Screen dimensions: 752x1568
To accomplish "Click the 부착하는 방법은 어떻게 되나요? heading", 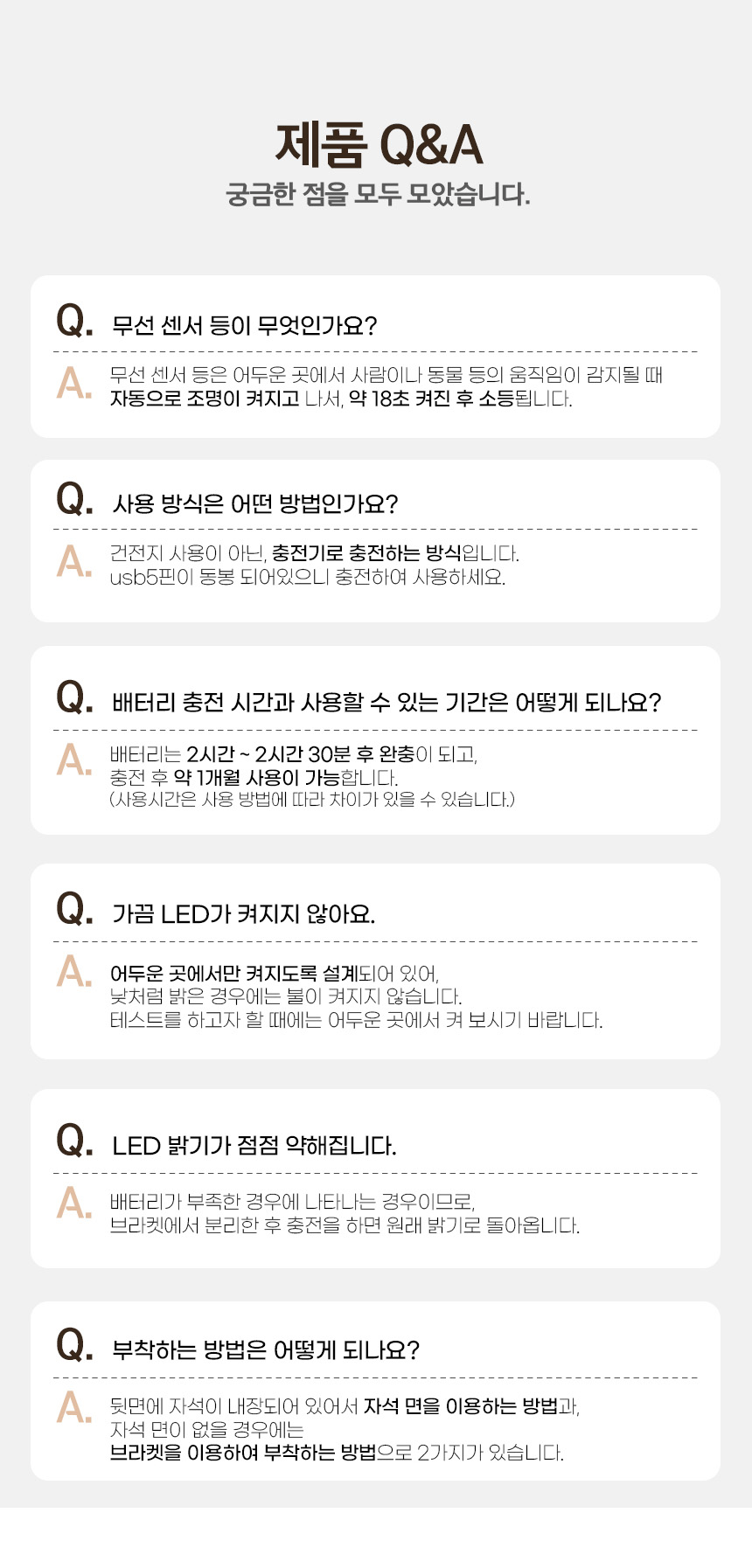I will [266, 1350].
